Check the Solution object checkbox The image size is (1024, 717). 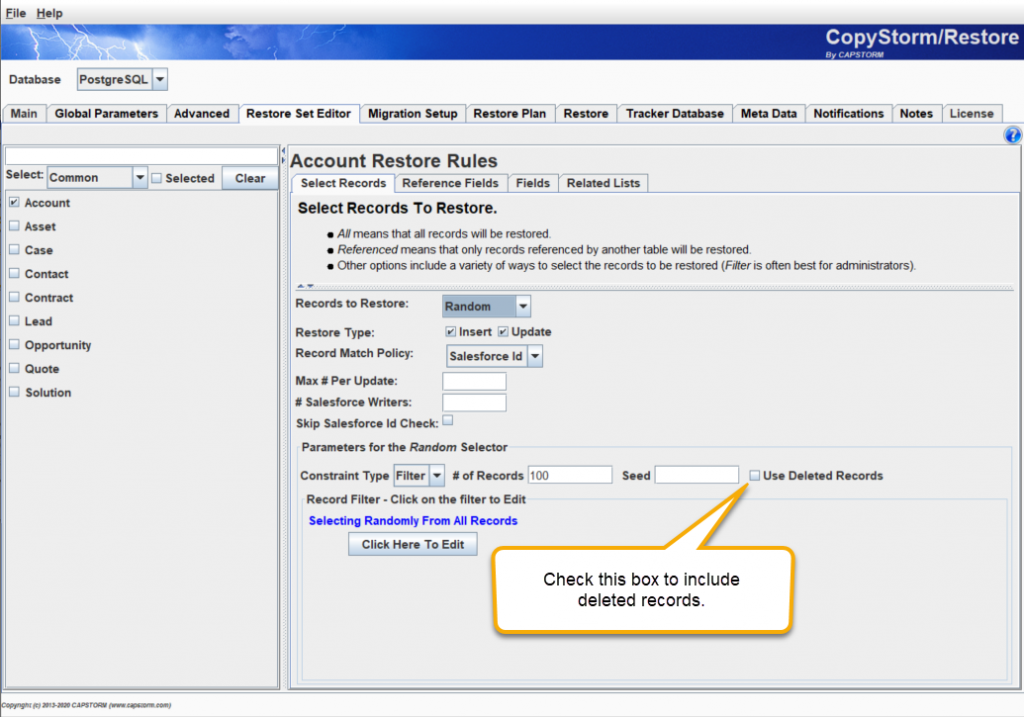[x=14, y=392]
